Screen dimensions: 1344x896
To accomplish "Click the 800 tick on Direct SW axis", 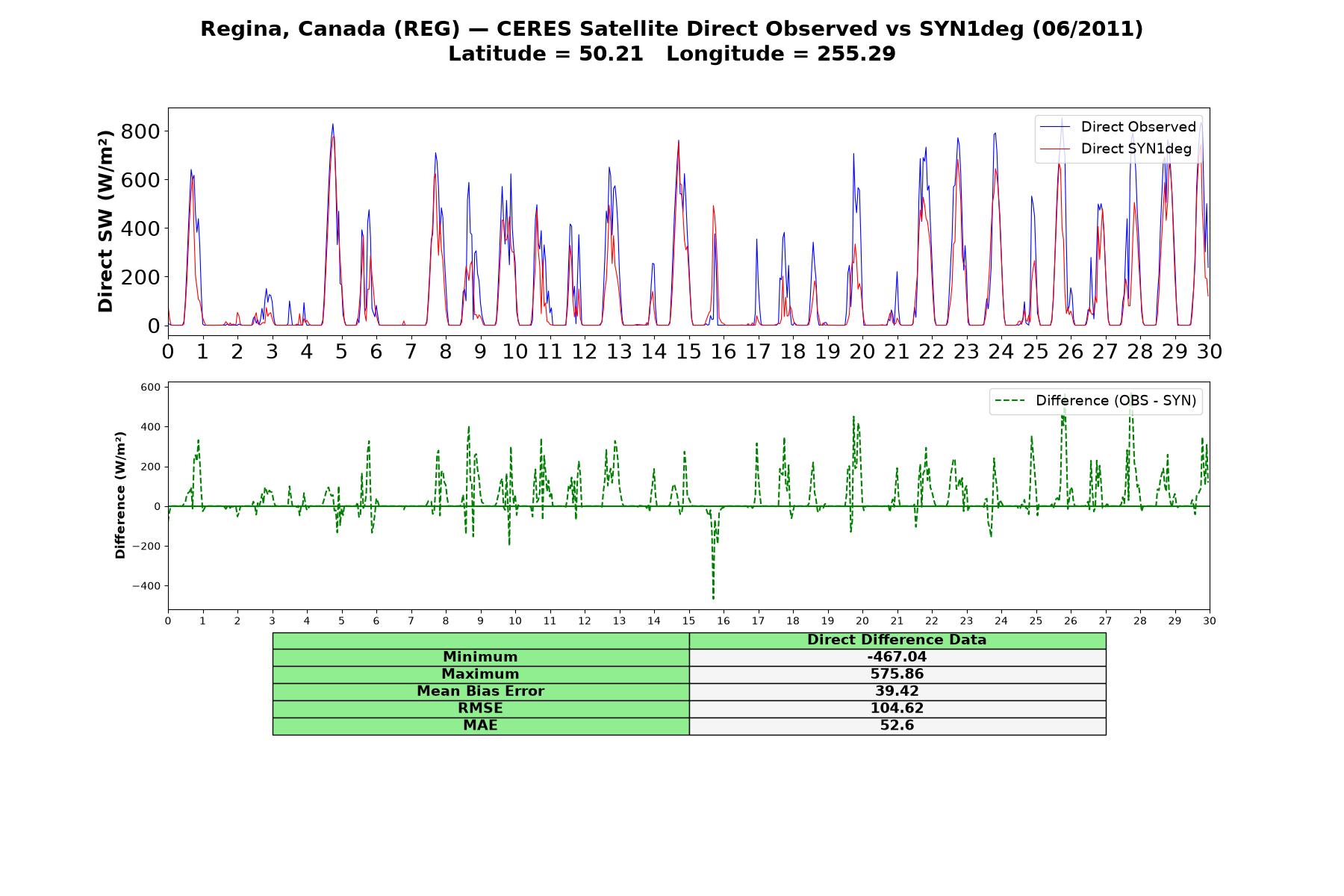I will pyautogui.click(x=144, y=131).
